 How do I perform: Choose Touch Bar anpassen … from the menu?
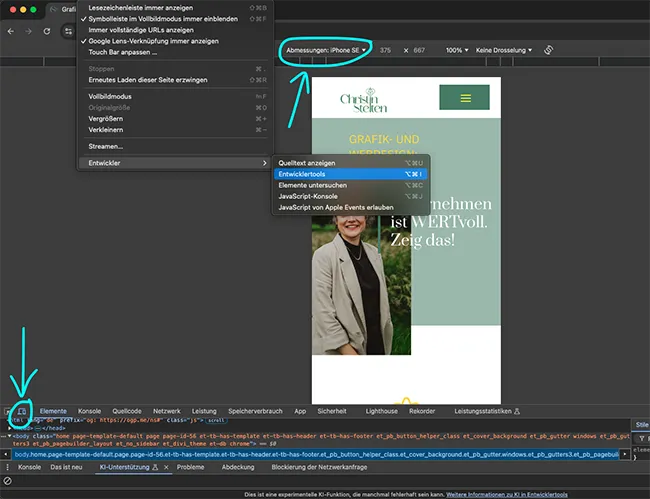(122, 52)
